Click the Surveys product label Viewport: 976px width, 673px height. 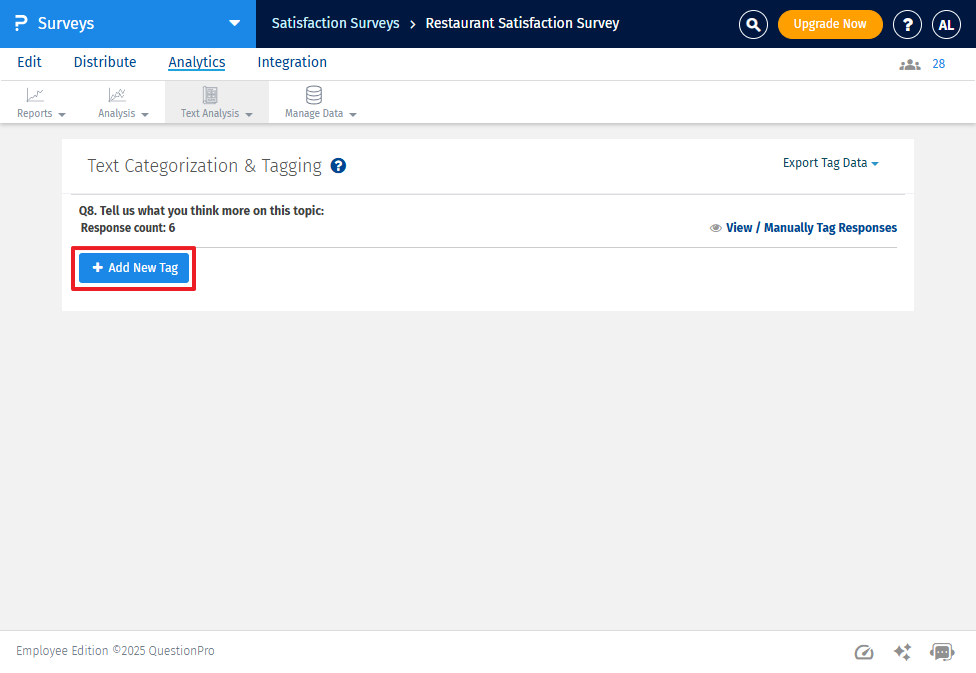pyautogui.click(x=66, y=24)
